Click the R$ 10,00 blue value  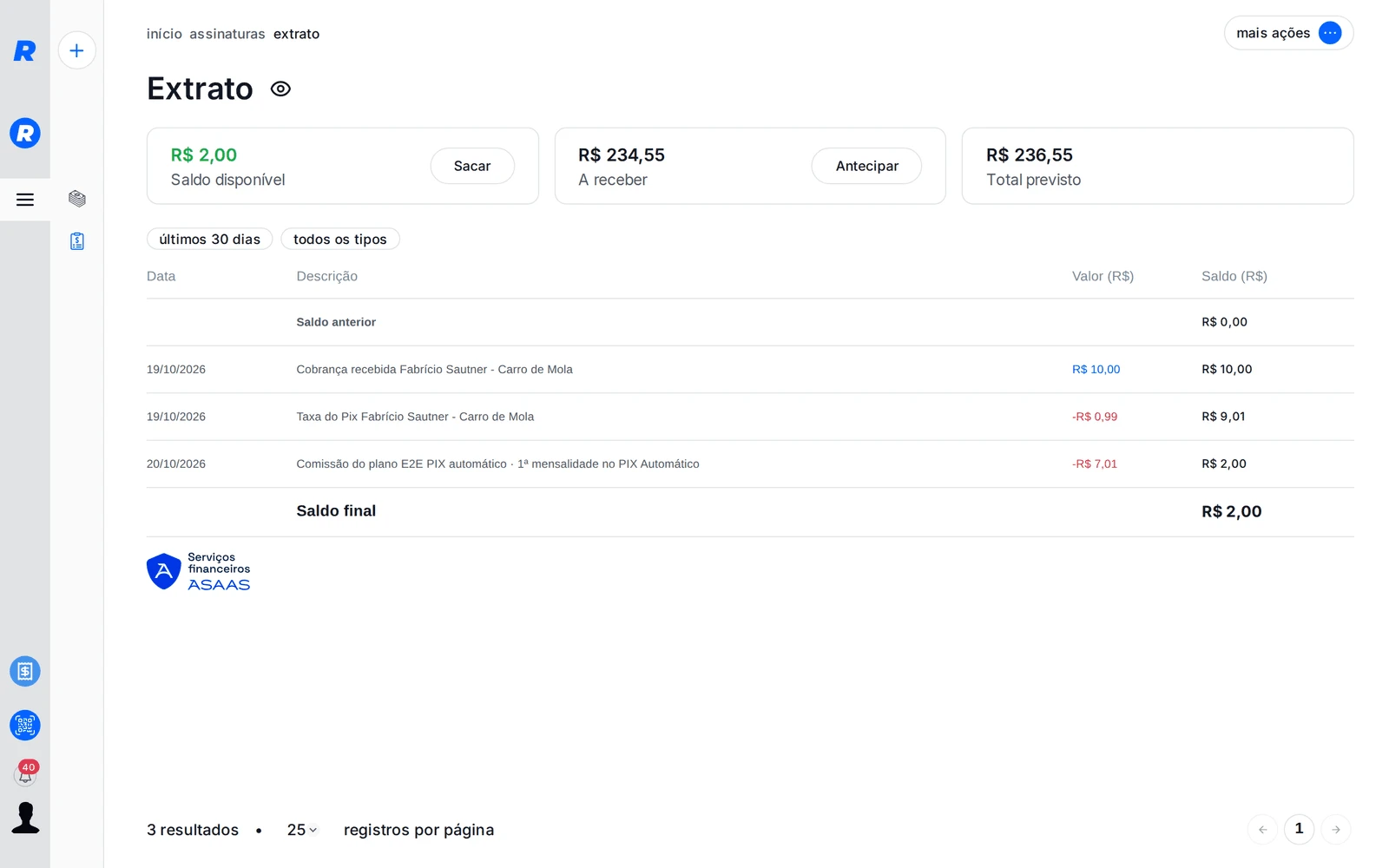pyautogui.click(x=1096, y=370)
